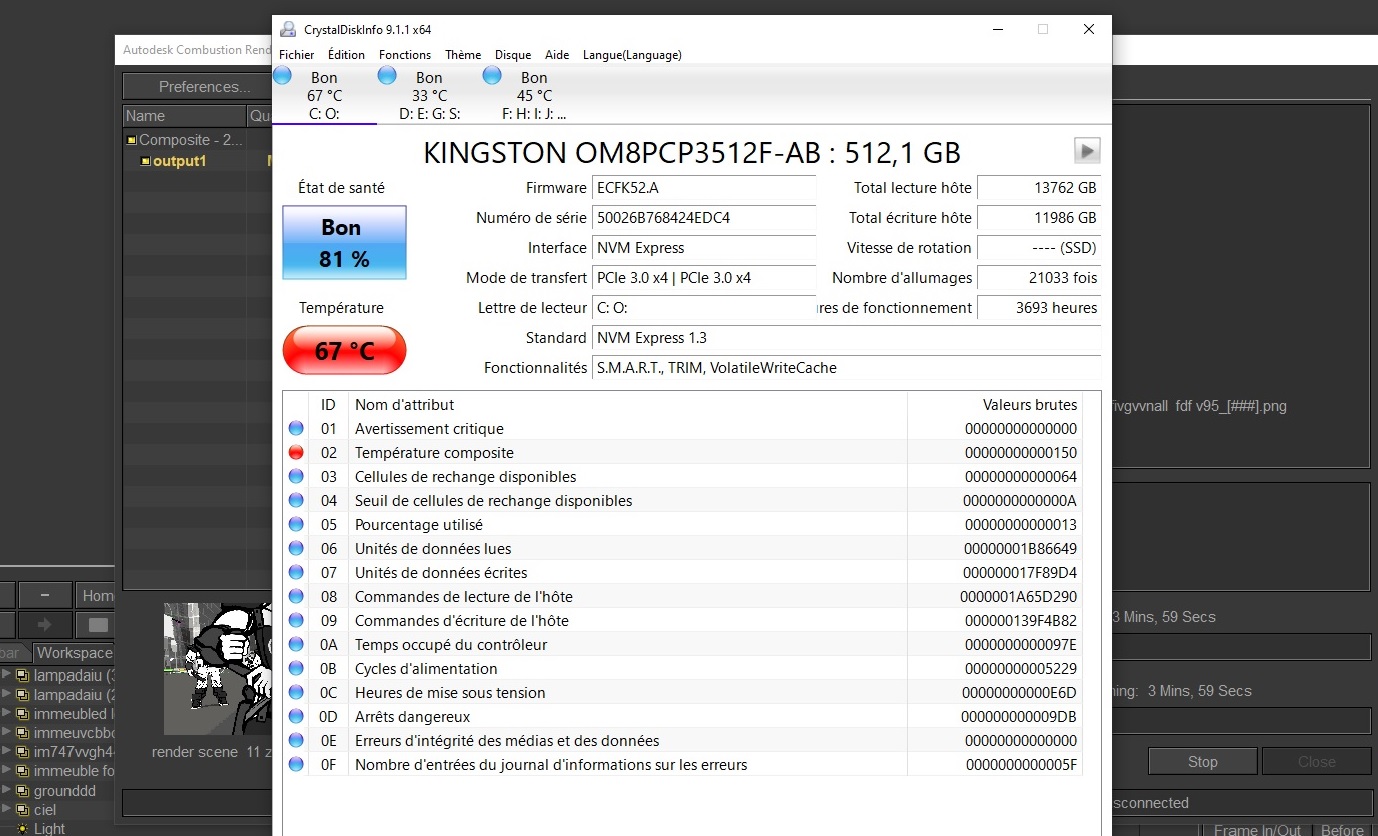Click the layer icon of ciel in Combustion
Screen dimensions: 1378x836
pos(23,810)
